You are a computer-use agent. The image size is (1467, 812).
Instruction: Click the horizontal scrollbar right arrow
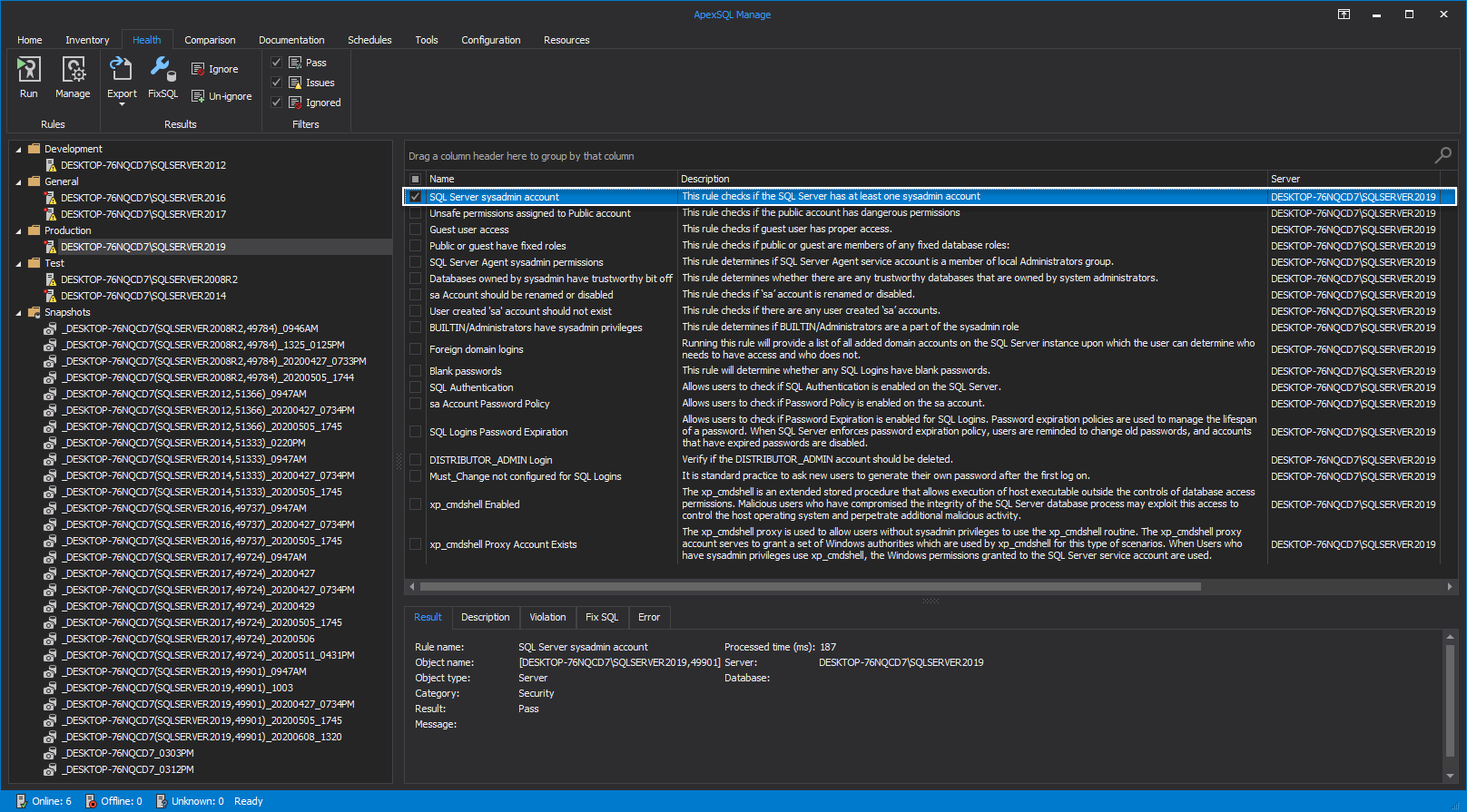pyautogui.click(x=1450, y=587)
